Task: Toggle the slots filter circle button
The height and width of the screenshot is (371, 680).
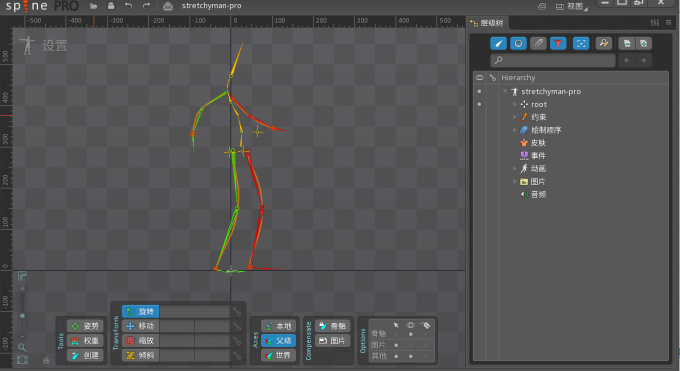Action: pos(518,43)
